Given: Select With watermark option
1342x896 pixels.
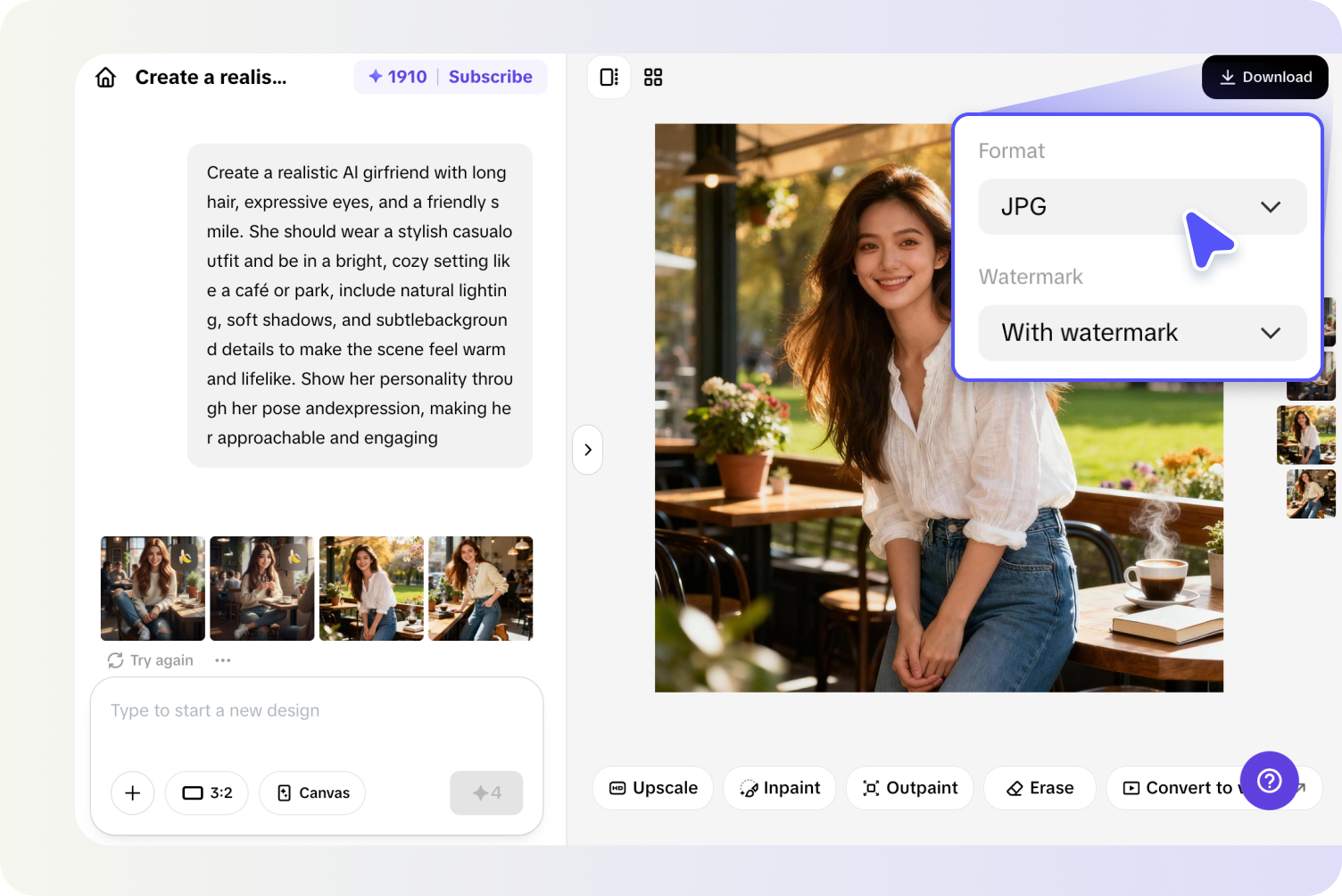Looking at the screenshot, I should click(1089, 333).
